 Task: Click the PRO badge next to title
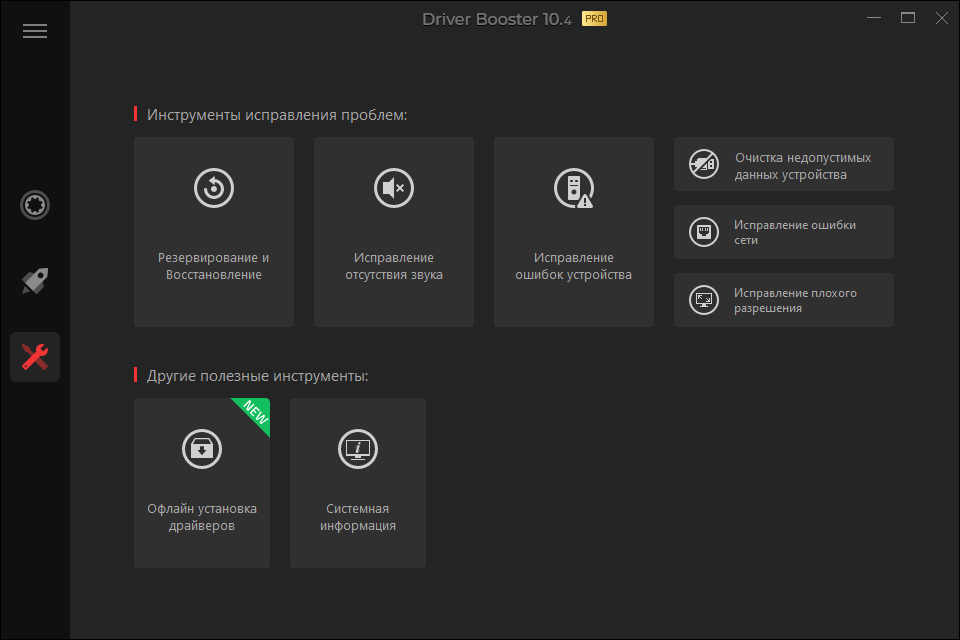pos(594,18)
